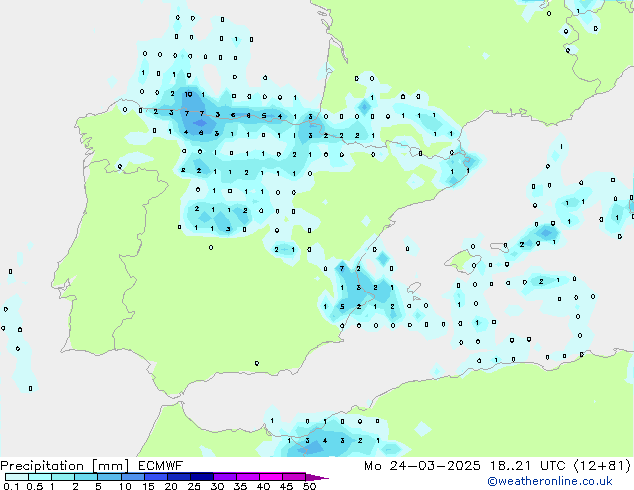Click the 'Mo' weekday text
The image size is (634, 490).
coord(373,466)
